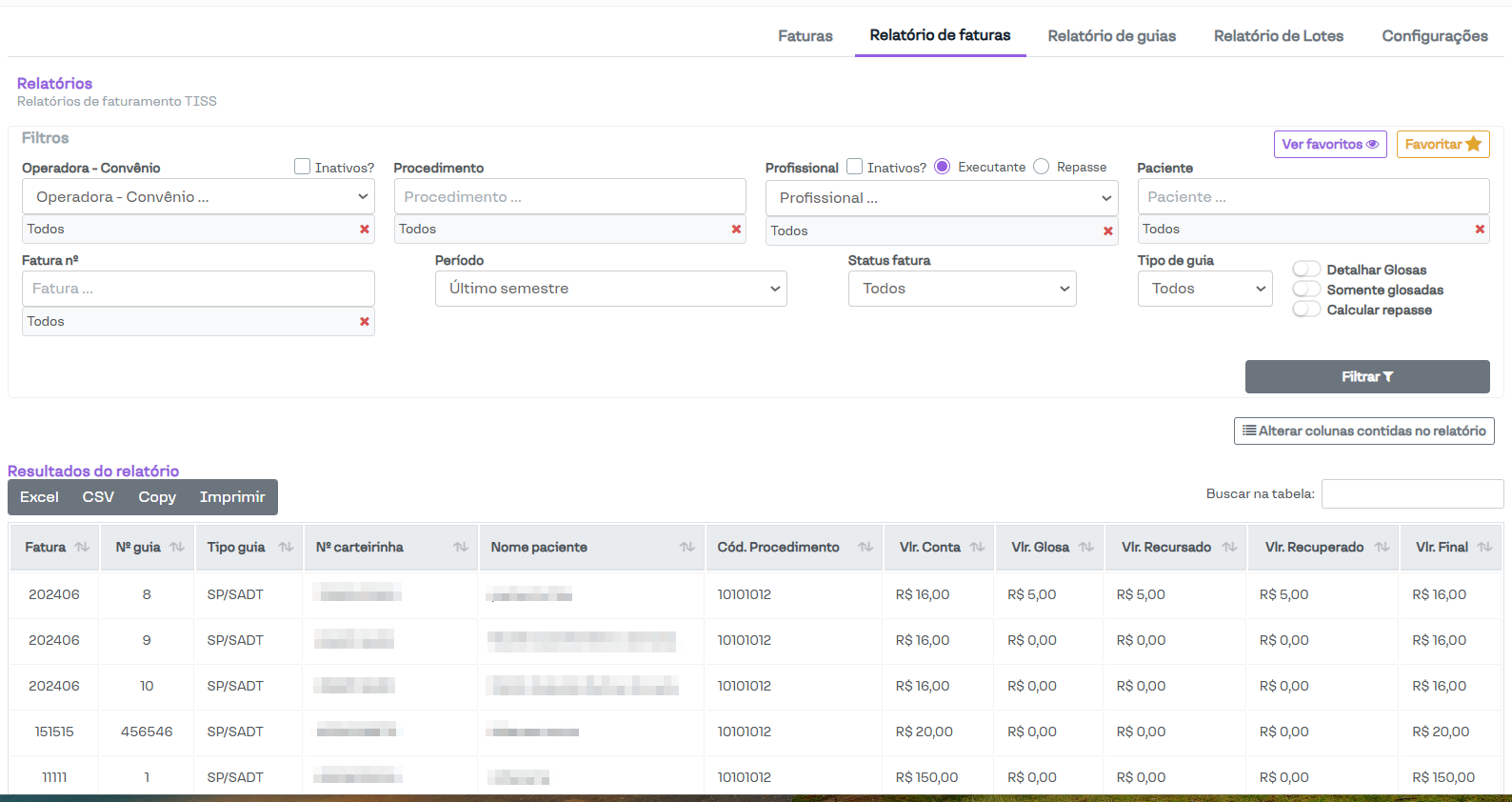Sort by Vlr. Glosa column sort icon
This screenshot has width=1512, height=802.
(1086, 548)
